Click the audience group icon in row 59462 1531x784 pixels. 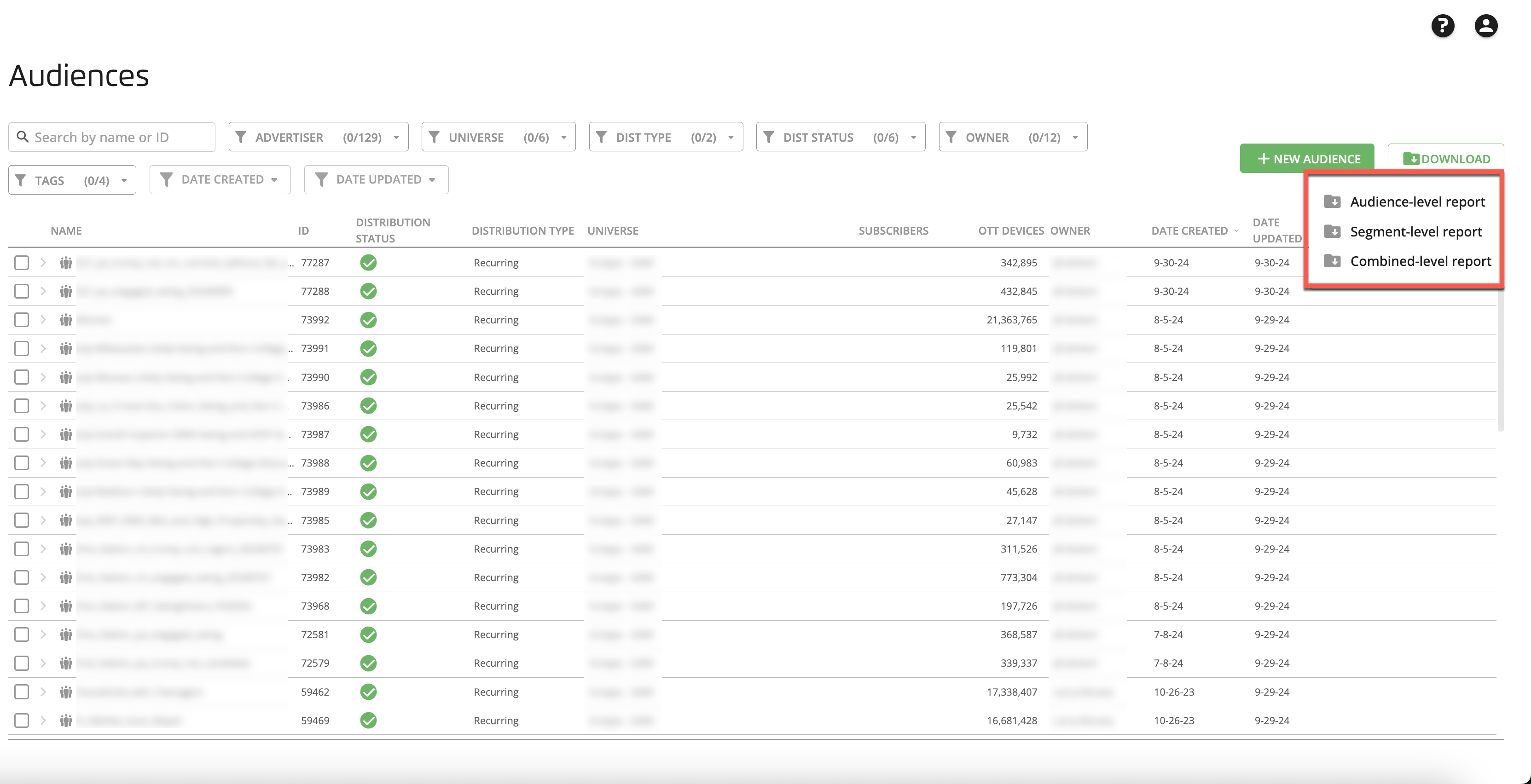pos(66,692)
